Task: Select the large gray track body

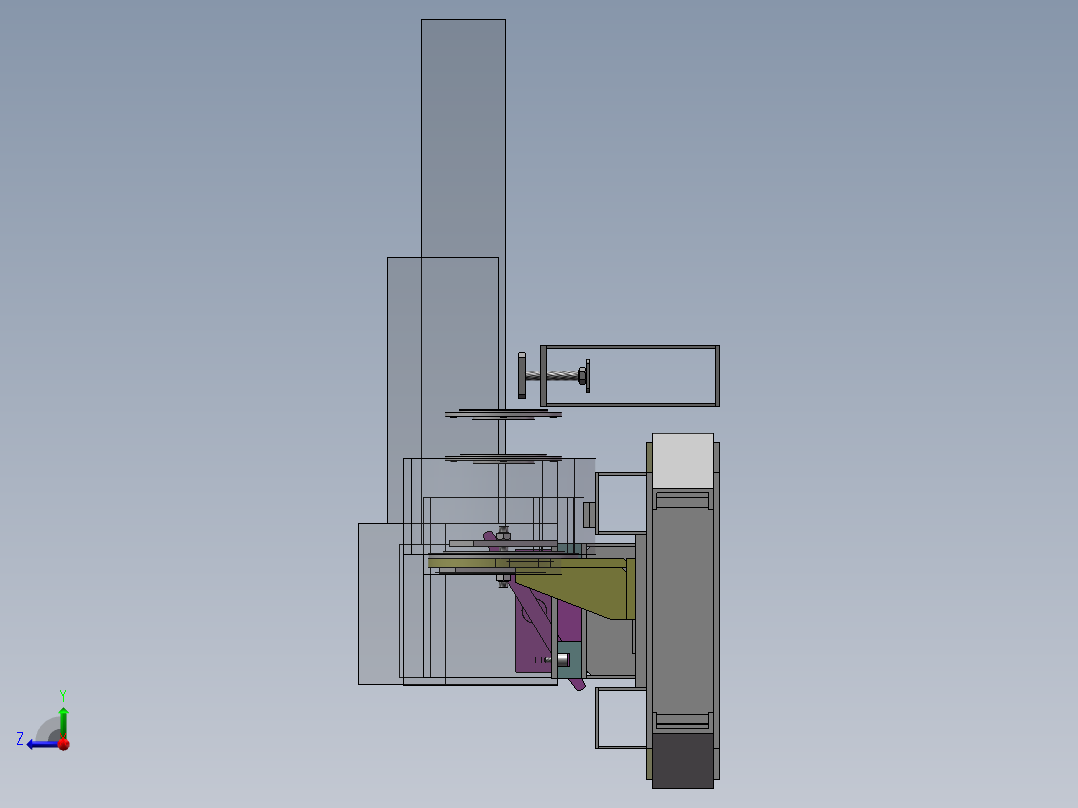Action: 683,611
